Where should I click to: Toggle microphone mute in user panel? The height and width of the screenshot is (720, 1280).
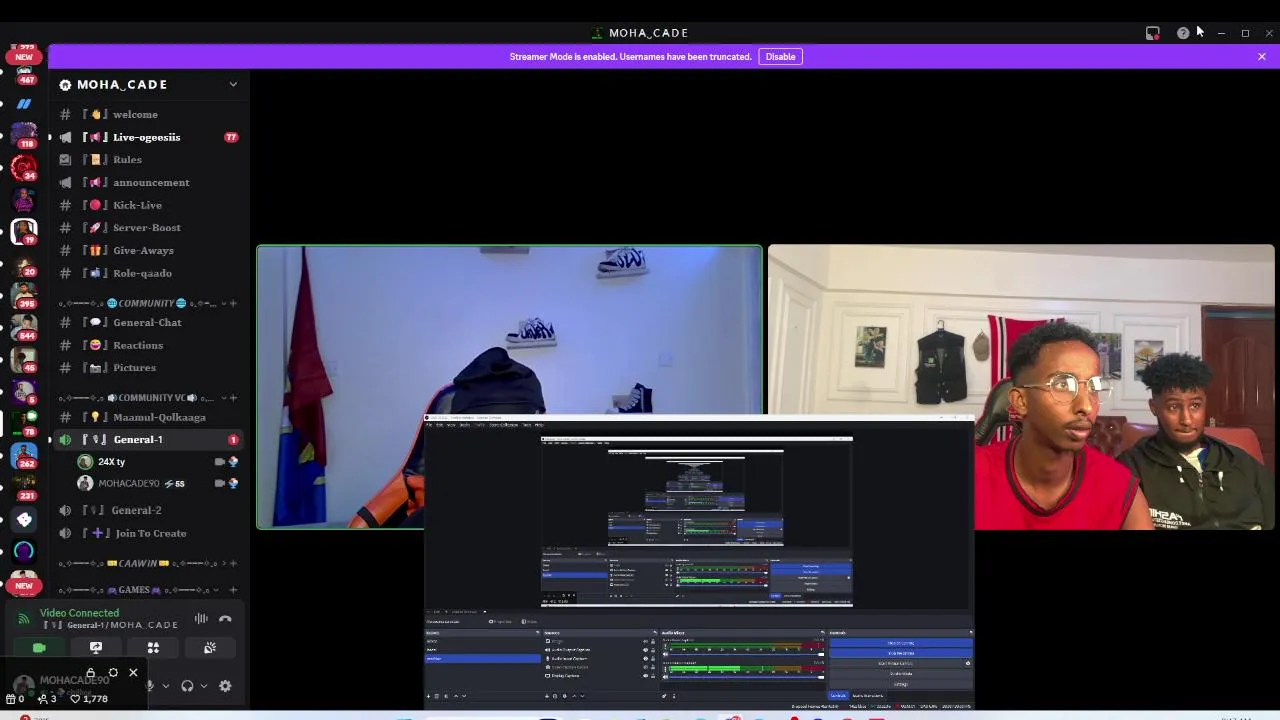click(149, 686)
